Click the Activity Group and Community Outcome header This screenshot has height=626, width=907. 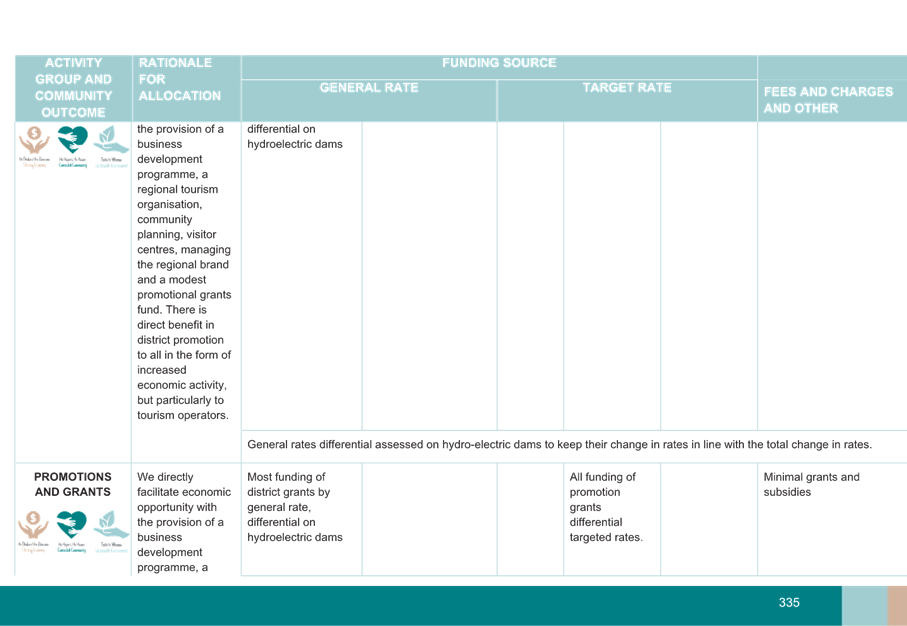[73, 87]
